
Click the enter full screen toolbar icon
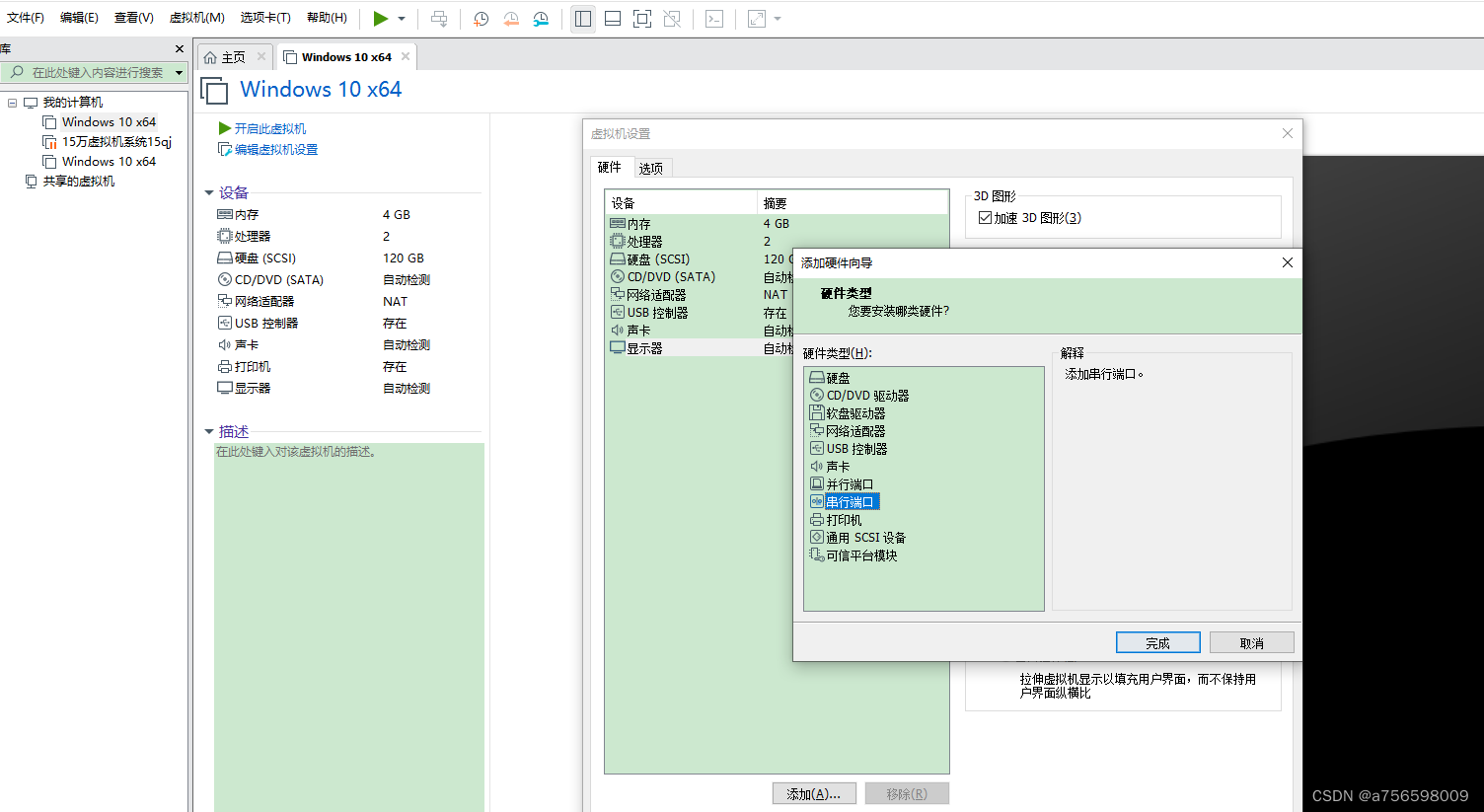click(x=642, y=19)
